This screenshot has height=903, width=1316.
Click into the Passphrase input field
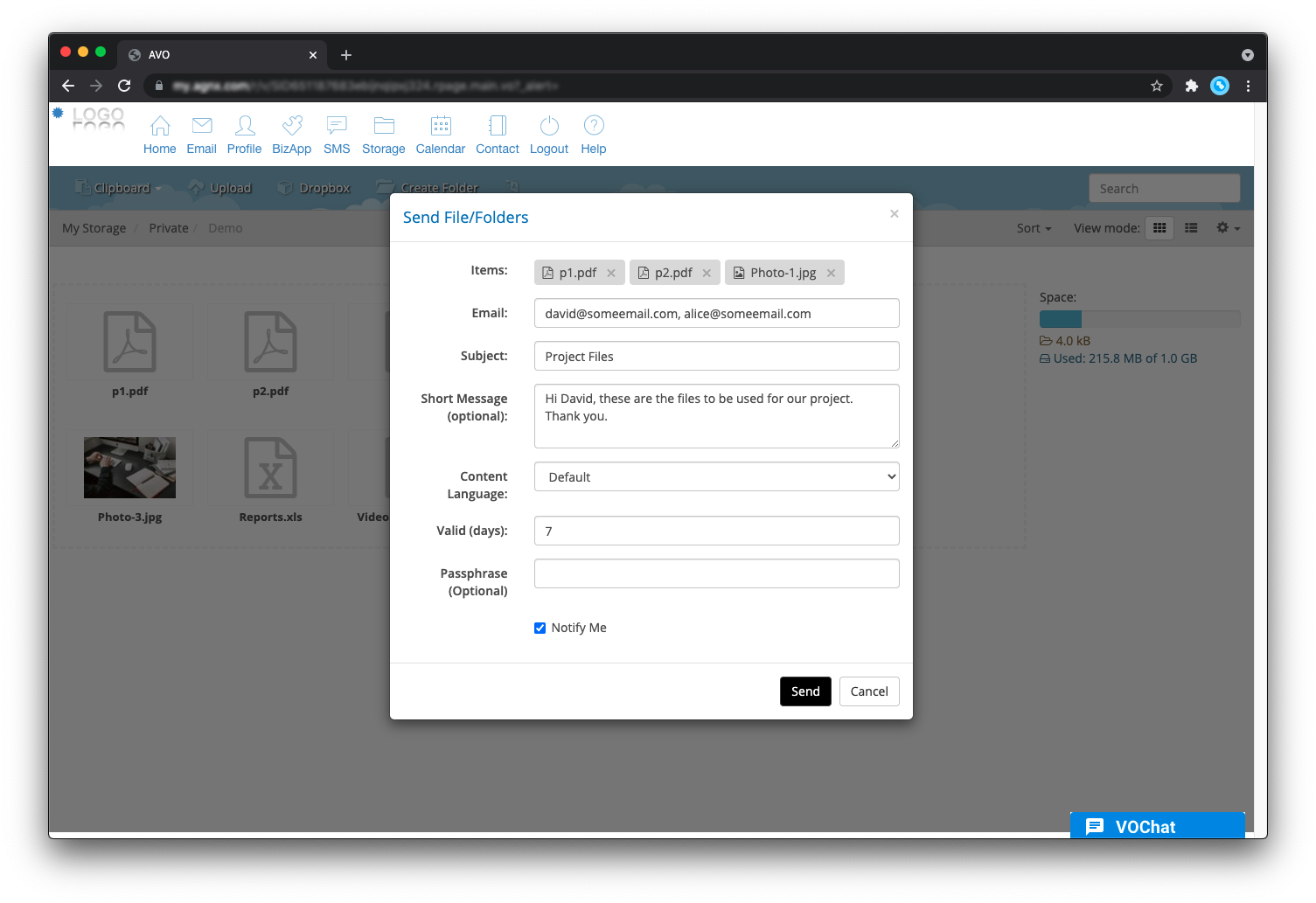716,574
